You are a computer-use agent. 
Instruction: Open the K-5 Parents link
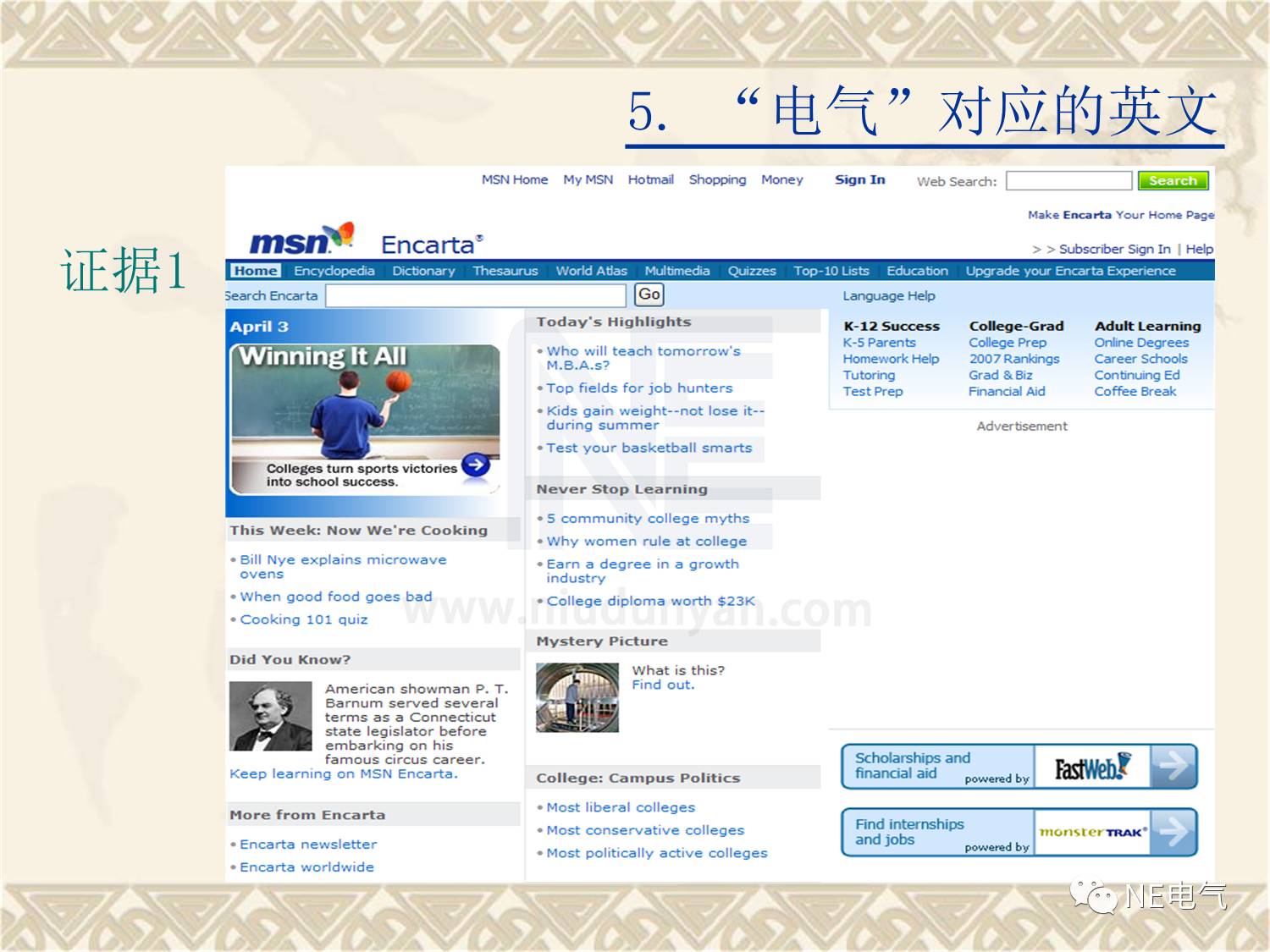(x=880, y=343)
